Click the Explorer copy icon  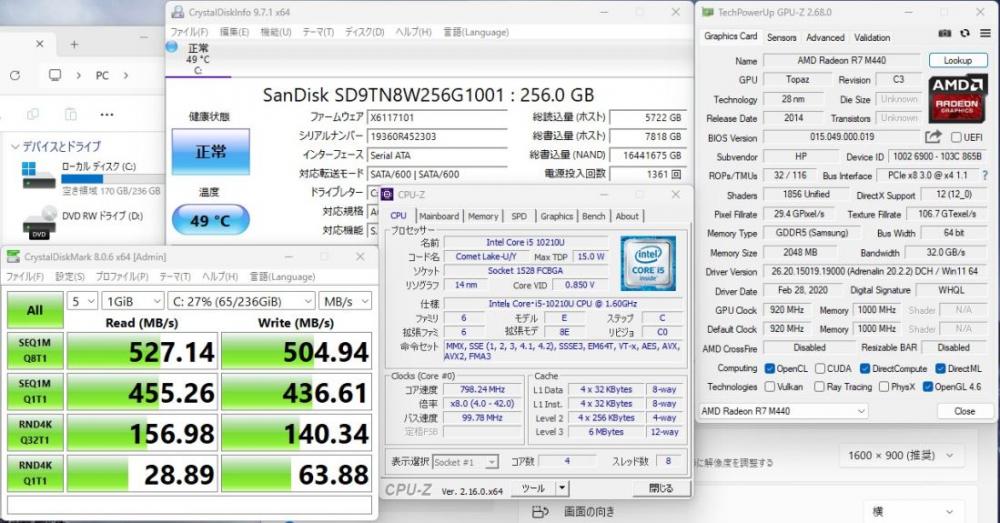point(33,114)
